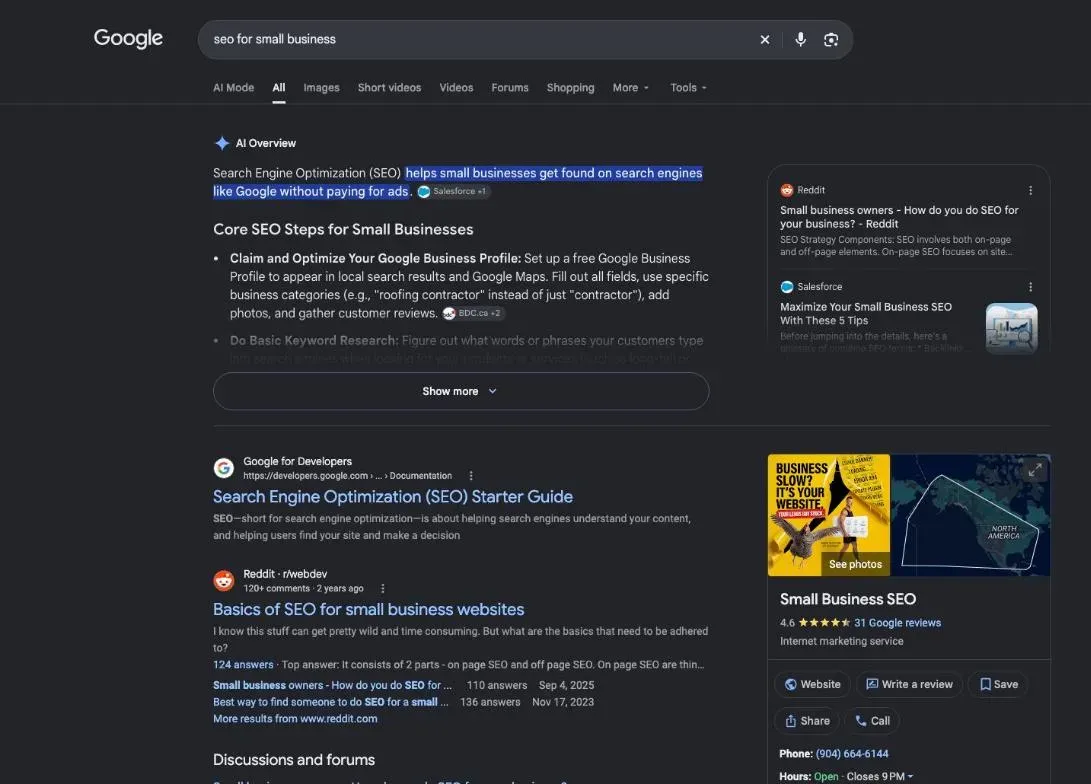Select the Shopping tab
Viewport: 1091px width, 784px height.
click(x=571, y=88)
